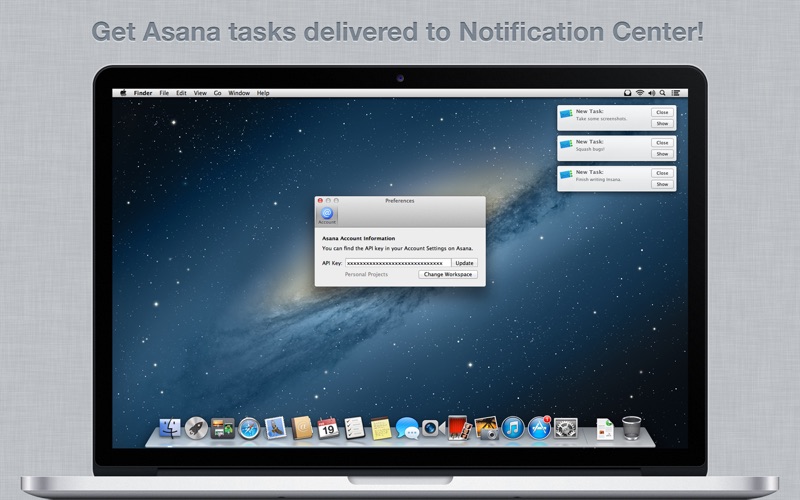Click the Apple menu logo
This screenshot has height=500, width=800.
pos(123,93)
